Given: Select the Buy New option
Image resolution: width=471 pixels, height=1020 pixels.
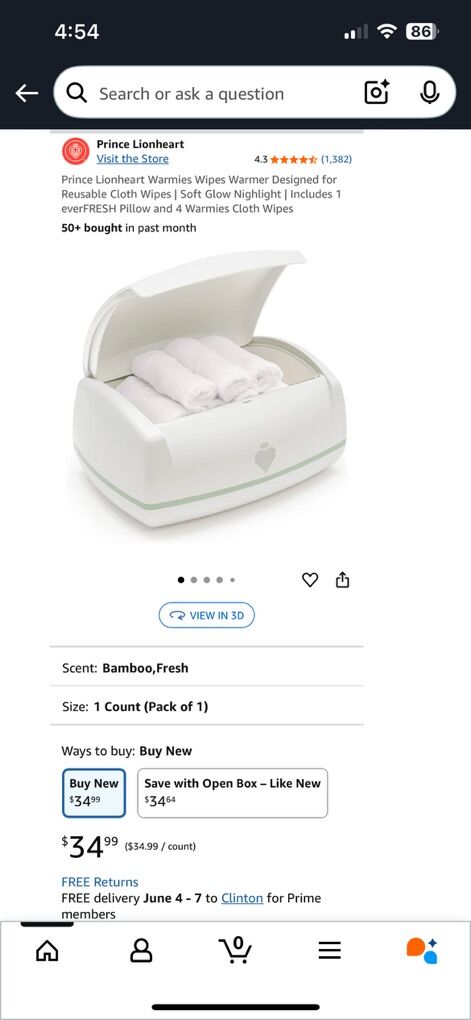Looking at the screenshot, I should (94, 793).
